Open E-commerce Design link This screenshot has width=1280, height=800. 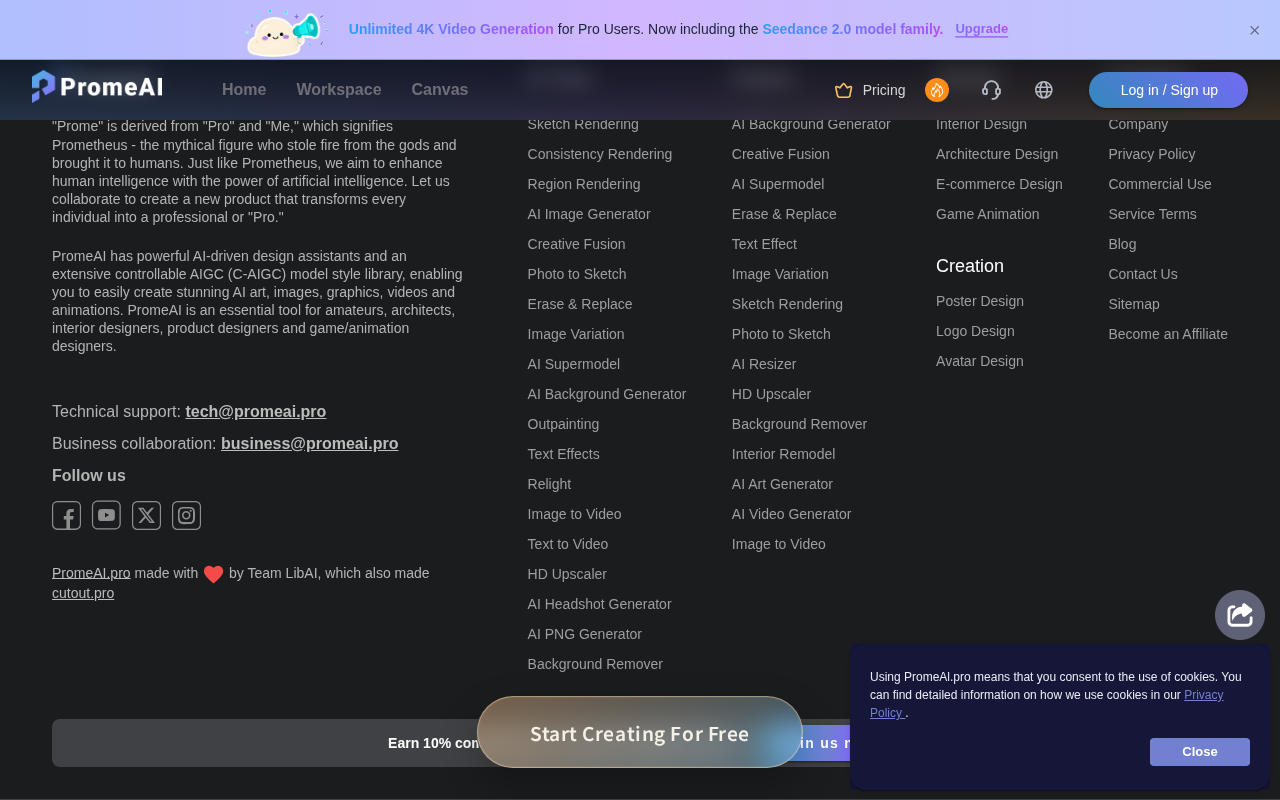coord(999,184)
